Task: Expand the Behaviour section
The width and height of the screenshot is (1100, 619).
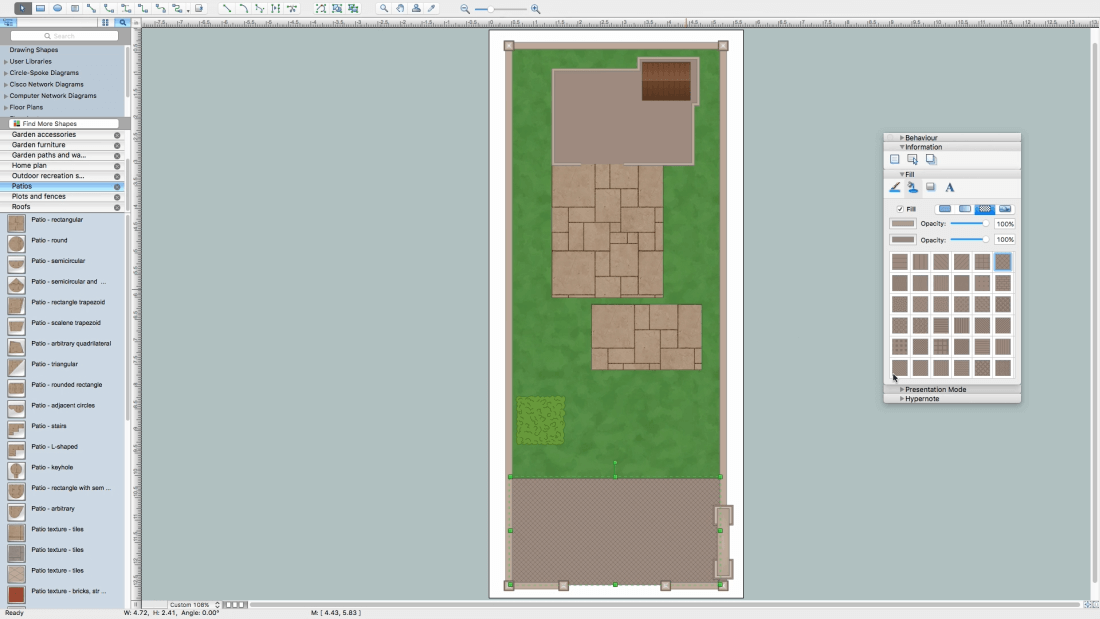Action: click(x=921, y=138)
